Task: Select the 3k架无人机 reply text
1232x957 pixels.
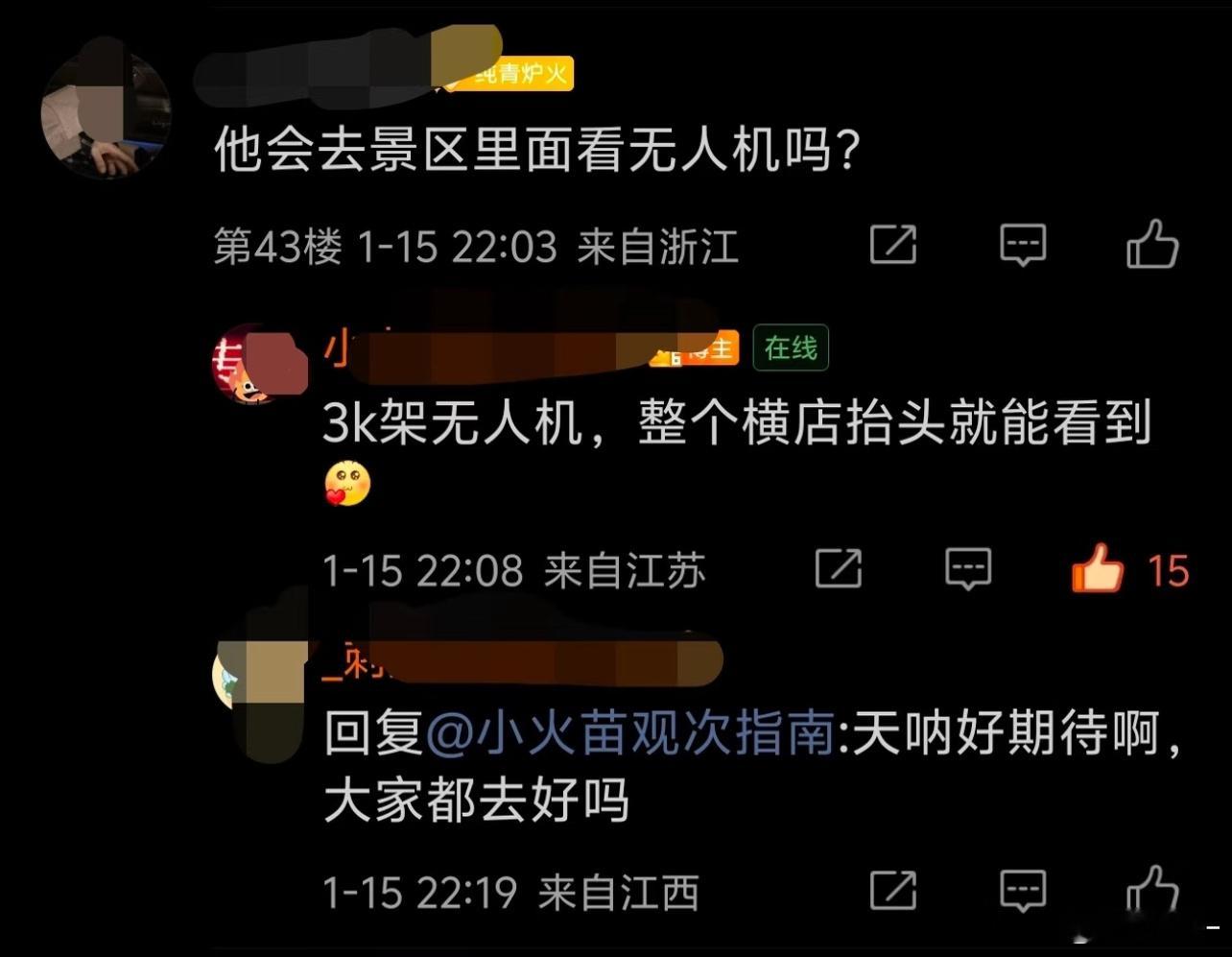Action: 737,423
